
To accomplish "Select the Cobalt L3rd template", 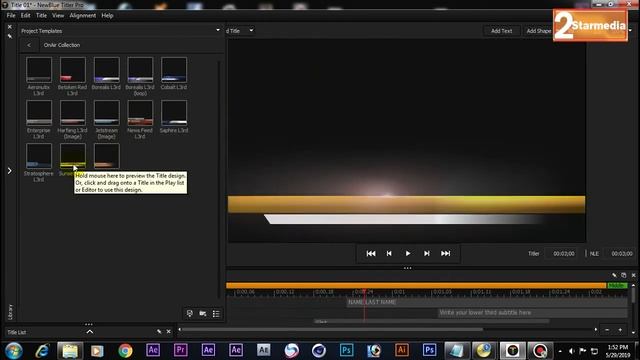I will point(174,70).
